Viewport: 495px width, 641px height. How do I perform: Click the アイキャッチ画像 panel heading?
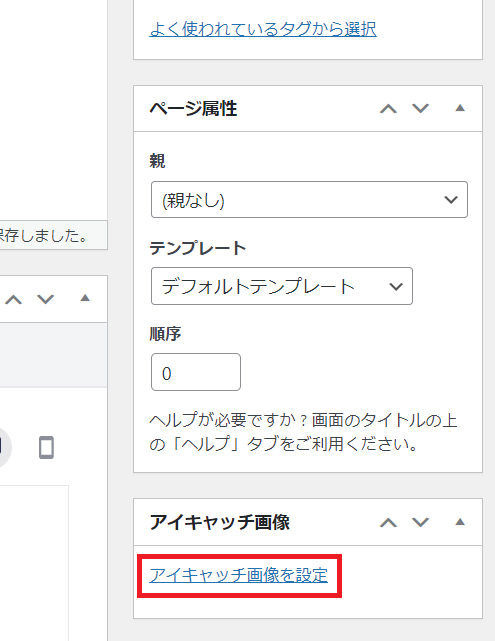click(220, 522)
